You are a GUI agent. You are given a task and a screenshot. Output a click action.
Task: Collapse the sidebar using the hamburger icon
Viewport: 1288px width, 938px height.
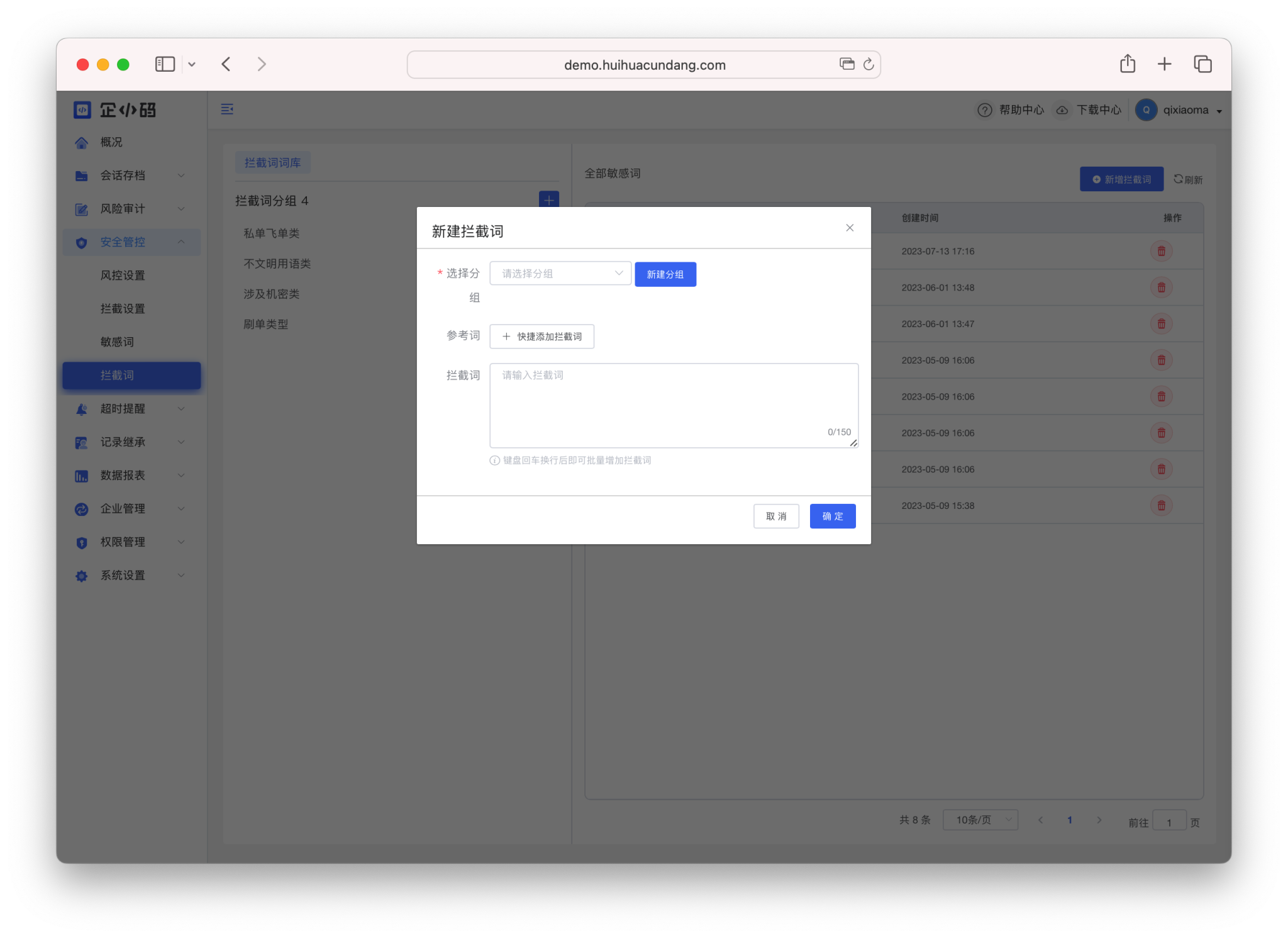click(x=227, y=109)
